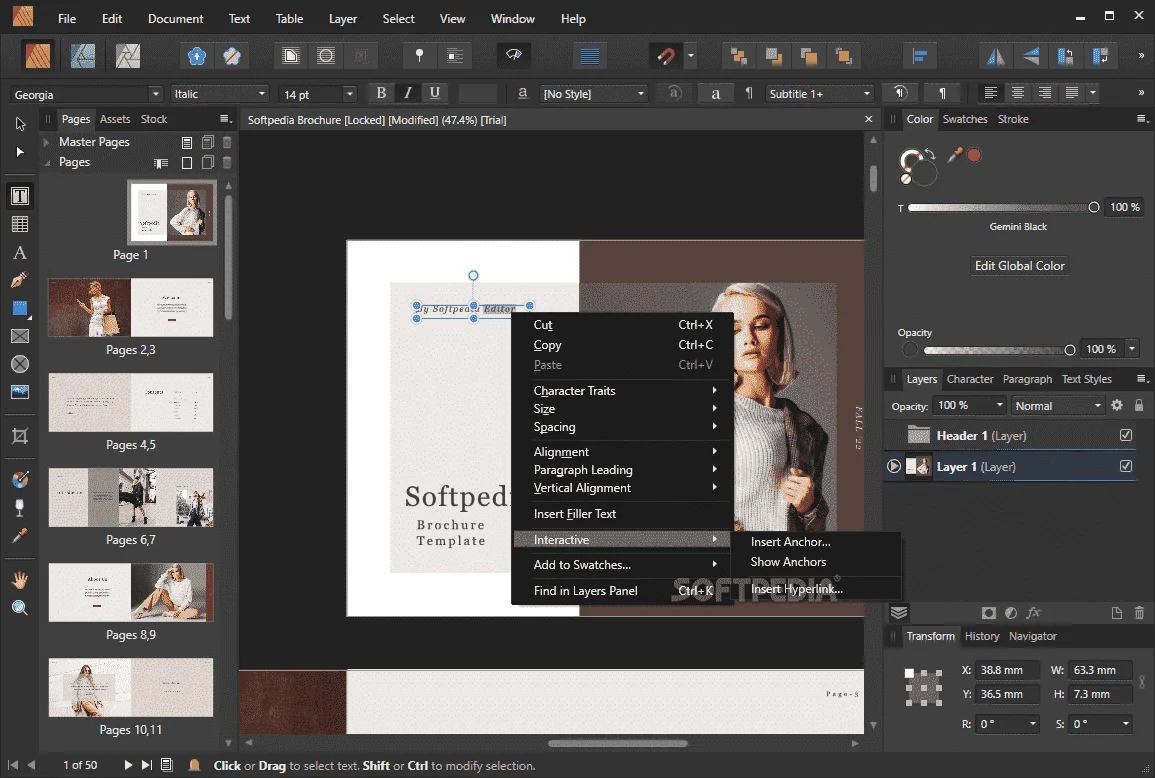Screen dimensions: 1155x778
Task: Toggle visibility of Header 1 layer
Action: tap(1126, 435)
